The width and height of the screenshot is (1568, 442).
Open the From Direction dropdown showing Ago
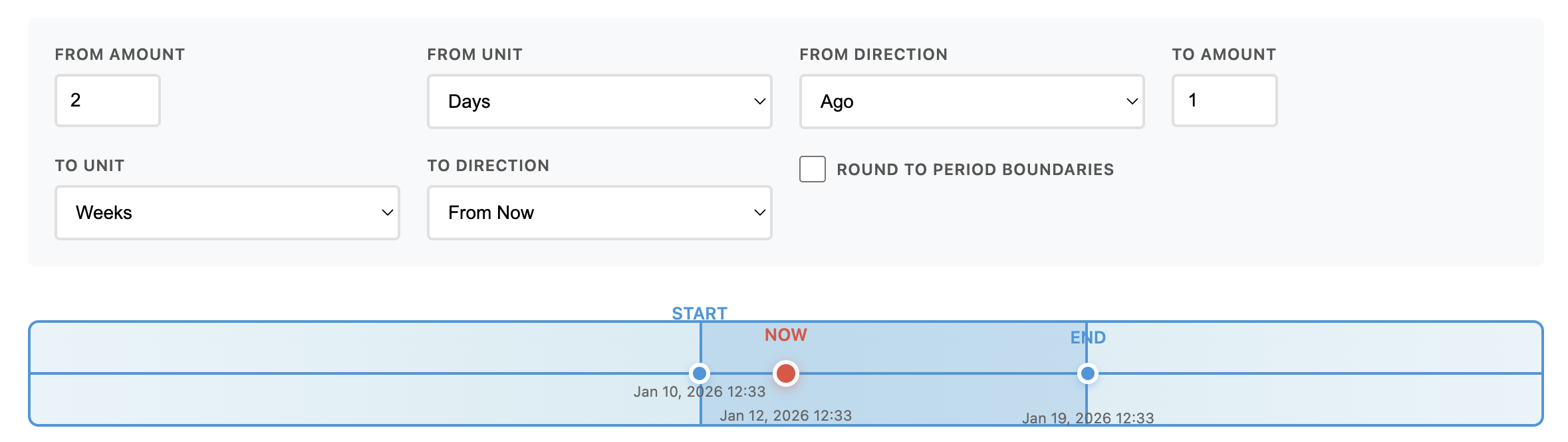pyautogui.click(x=971, y=101)
